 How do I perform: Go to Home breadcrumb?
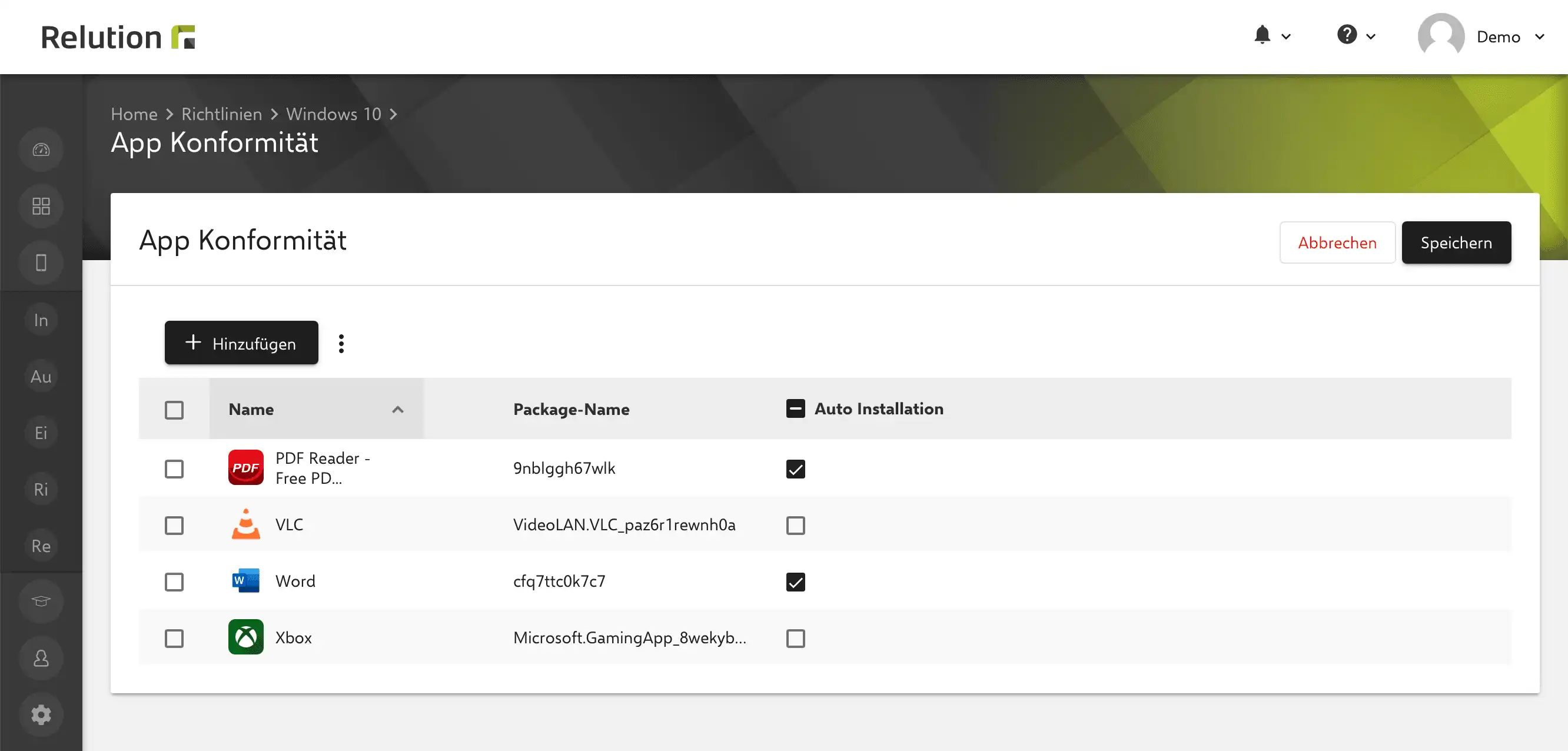click(134, 114)
